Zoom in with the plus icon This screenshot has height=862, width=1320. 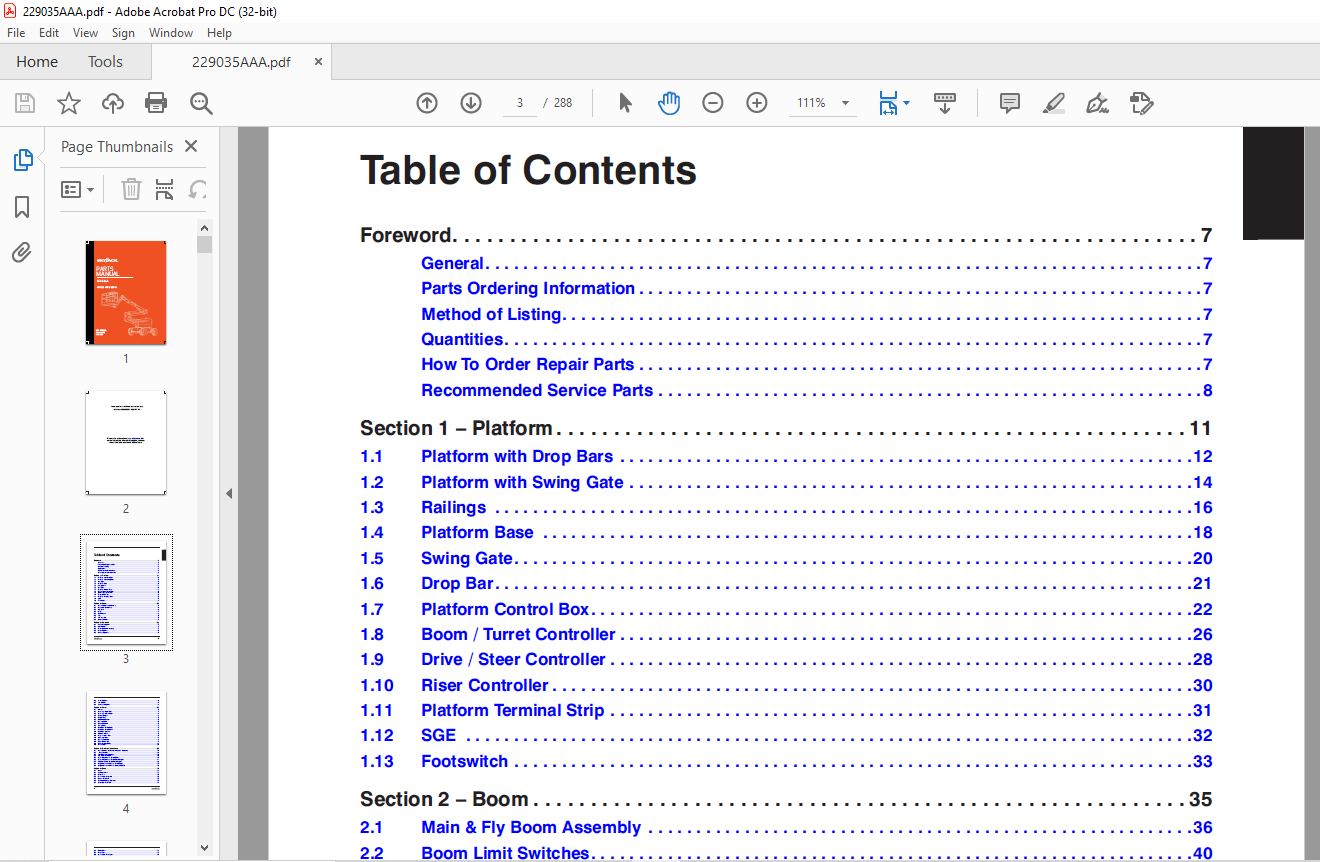click(757, 103)
